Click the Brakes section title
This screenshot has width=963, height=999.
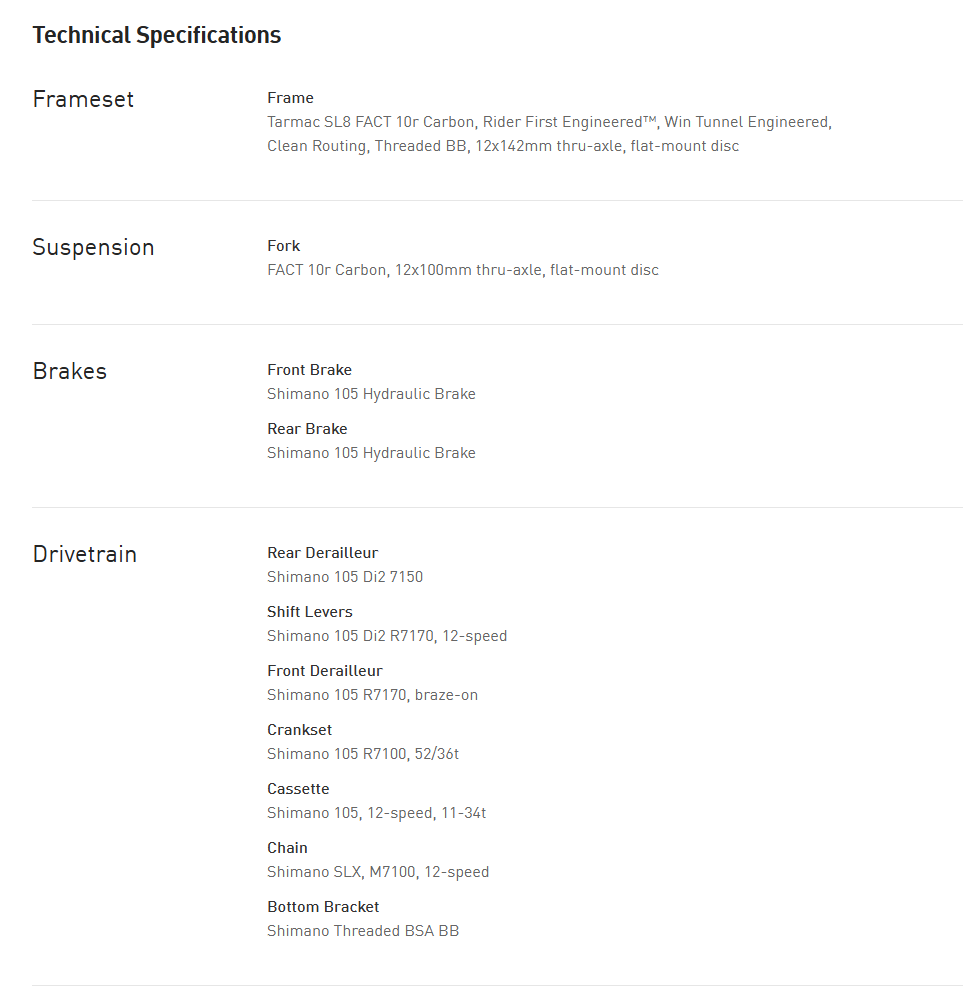pos(69,371)
